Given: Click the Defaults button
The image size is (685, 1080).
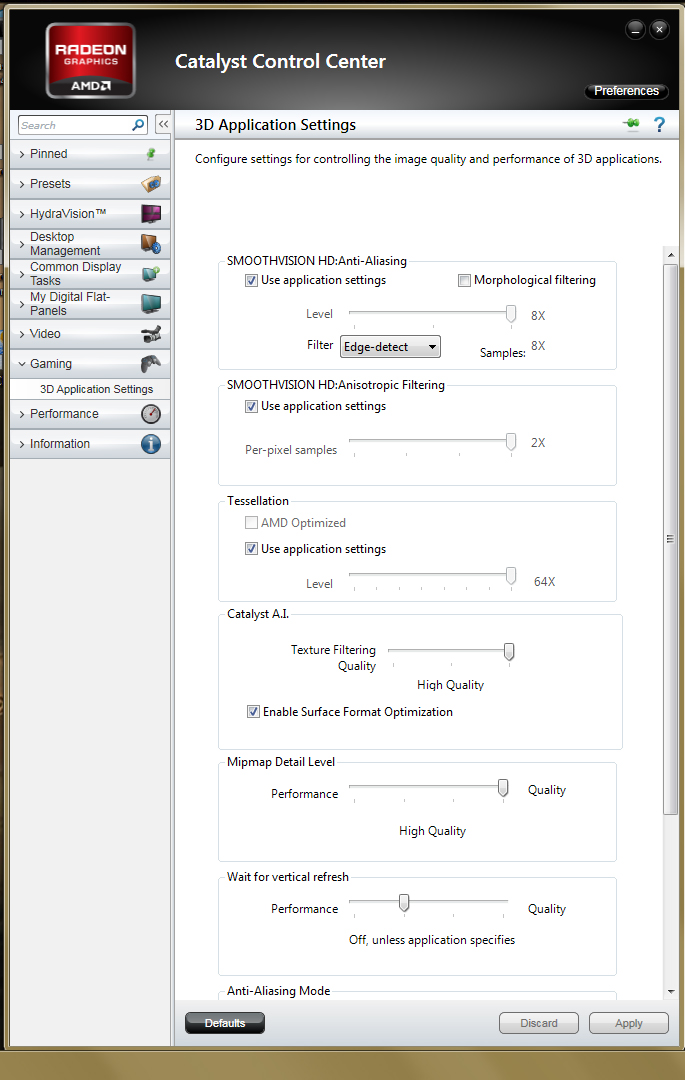Looking at the screenshot, I should [225, 1023].
